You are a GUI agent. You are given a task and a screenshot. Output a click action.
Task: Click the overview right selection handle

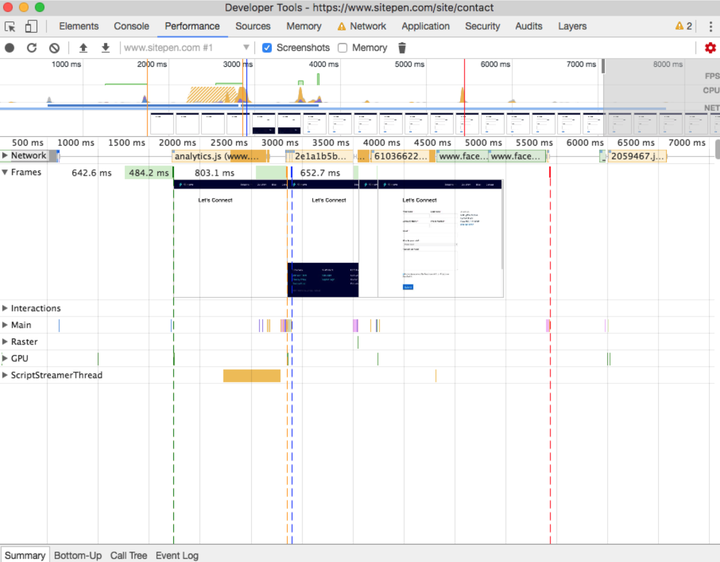coord(603,66)
